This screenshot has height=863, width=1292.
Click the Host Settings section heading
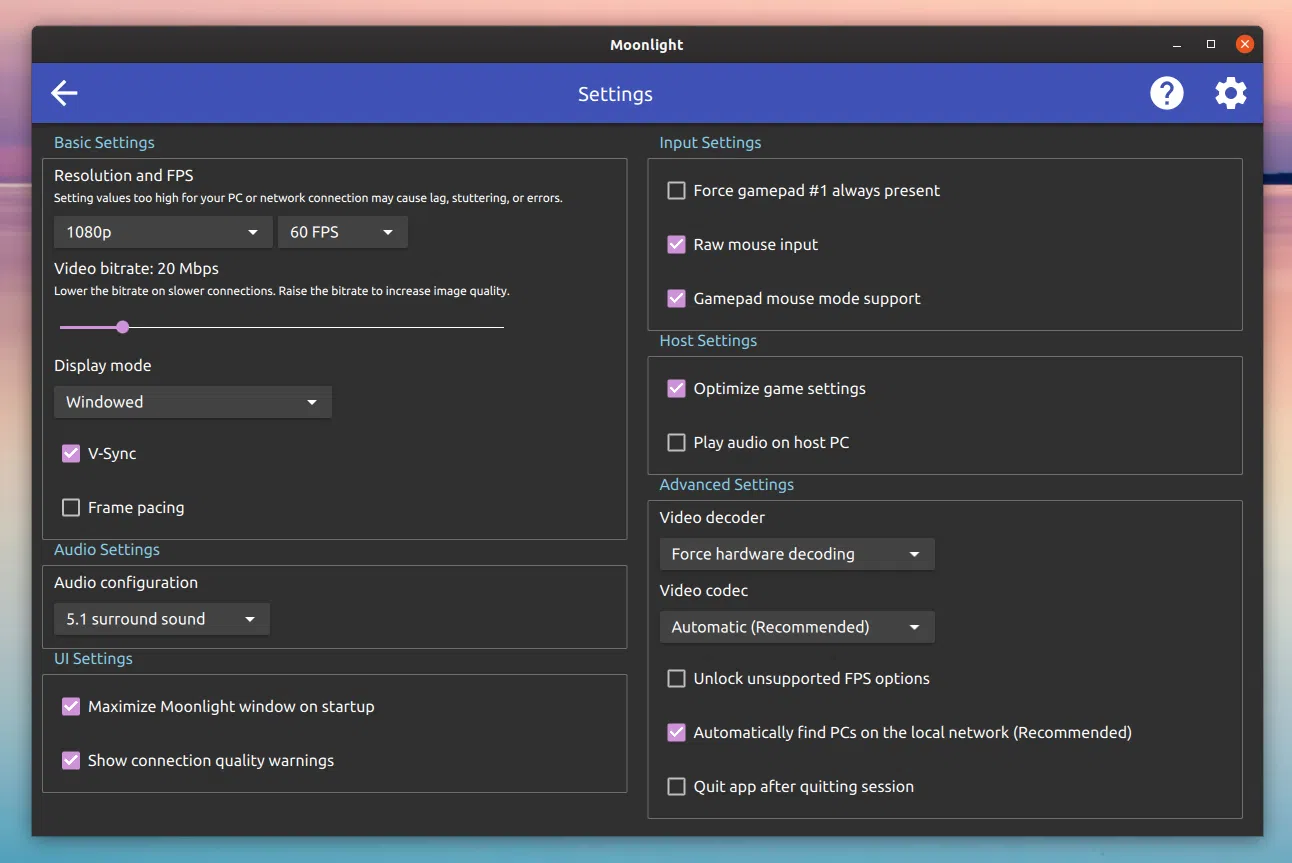(x=708, y=340)
